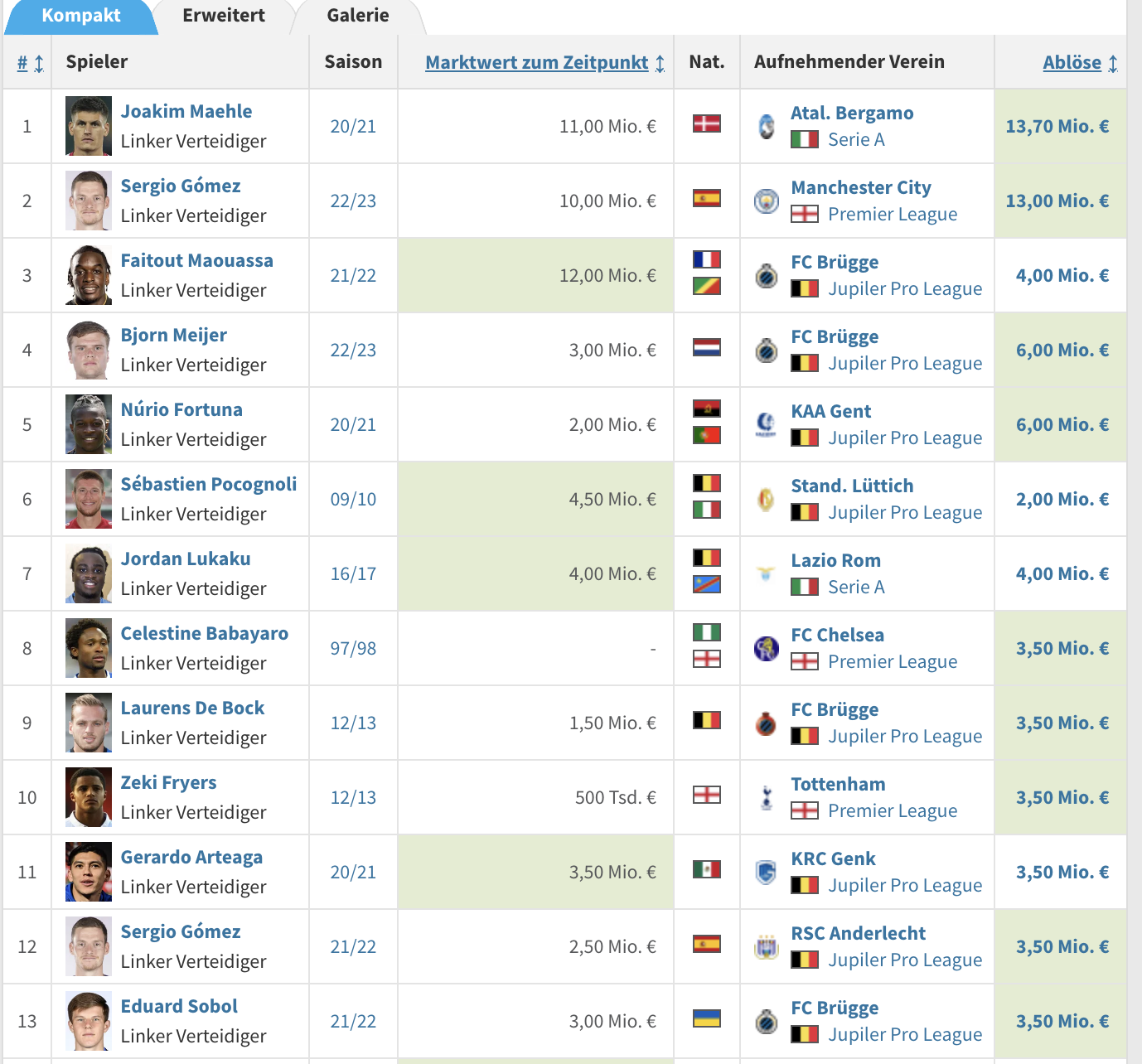Click the Tottenham club crest icon
The image size is (1142, 1064).
pos(767,797)
